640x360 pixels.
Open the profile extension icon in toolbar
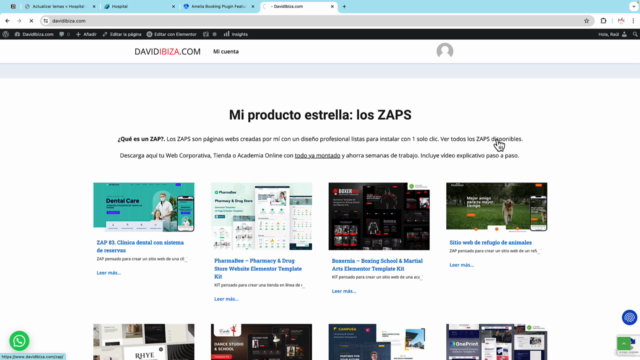click(621, 21)
